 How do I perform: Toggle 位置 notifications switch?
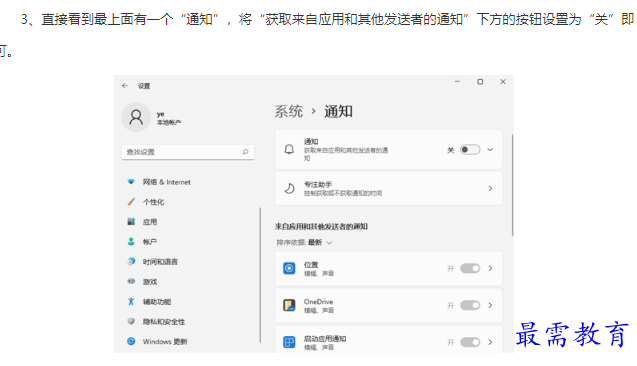tap(470, 269)
